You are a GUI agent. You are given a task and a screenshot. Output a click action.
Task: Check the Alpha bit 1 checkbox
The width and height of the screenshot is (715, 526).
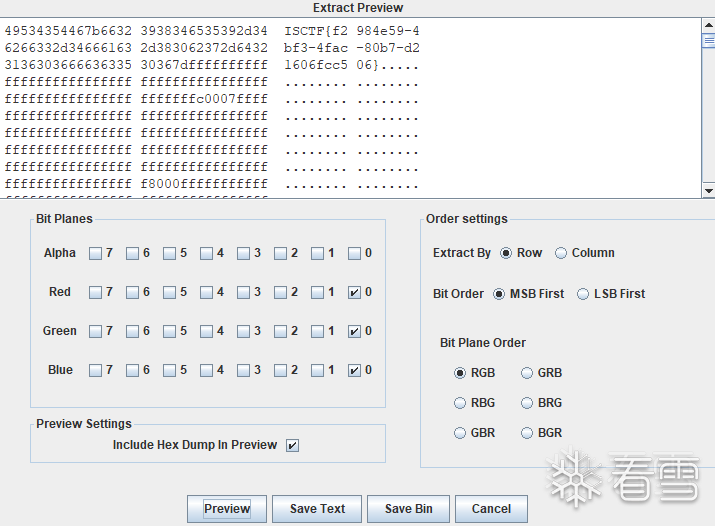pyautogui.click(x=317, y=253)
